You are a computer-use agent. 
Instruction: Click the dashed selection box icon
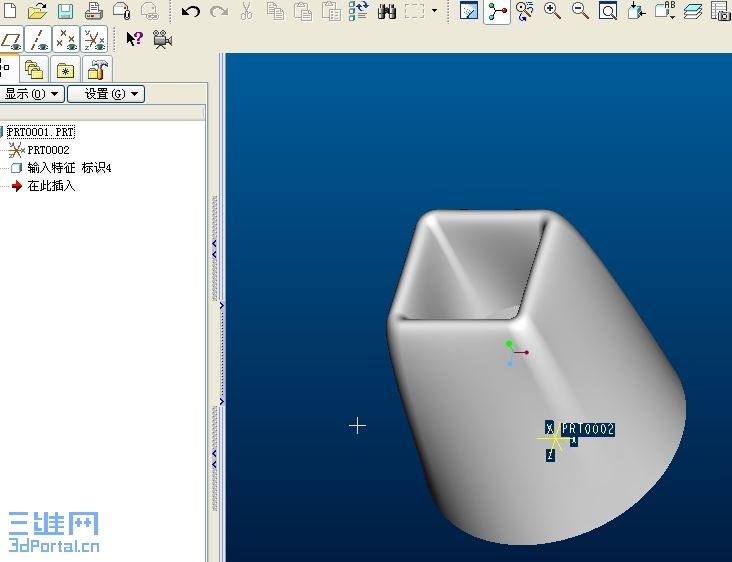tap(415, 11)
